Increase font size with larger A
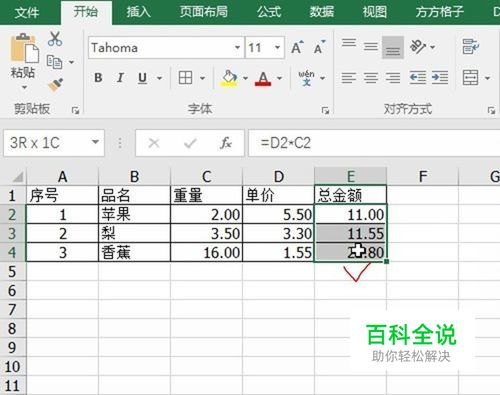Image resolution: width=500 pixels, height=395 pixels. pyautogui.click(x=297, y=48)
